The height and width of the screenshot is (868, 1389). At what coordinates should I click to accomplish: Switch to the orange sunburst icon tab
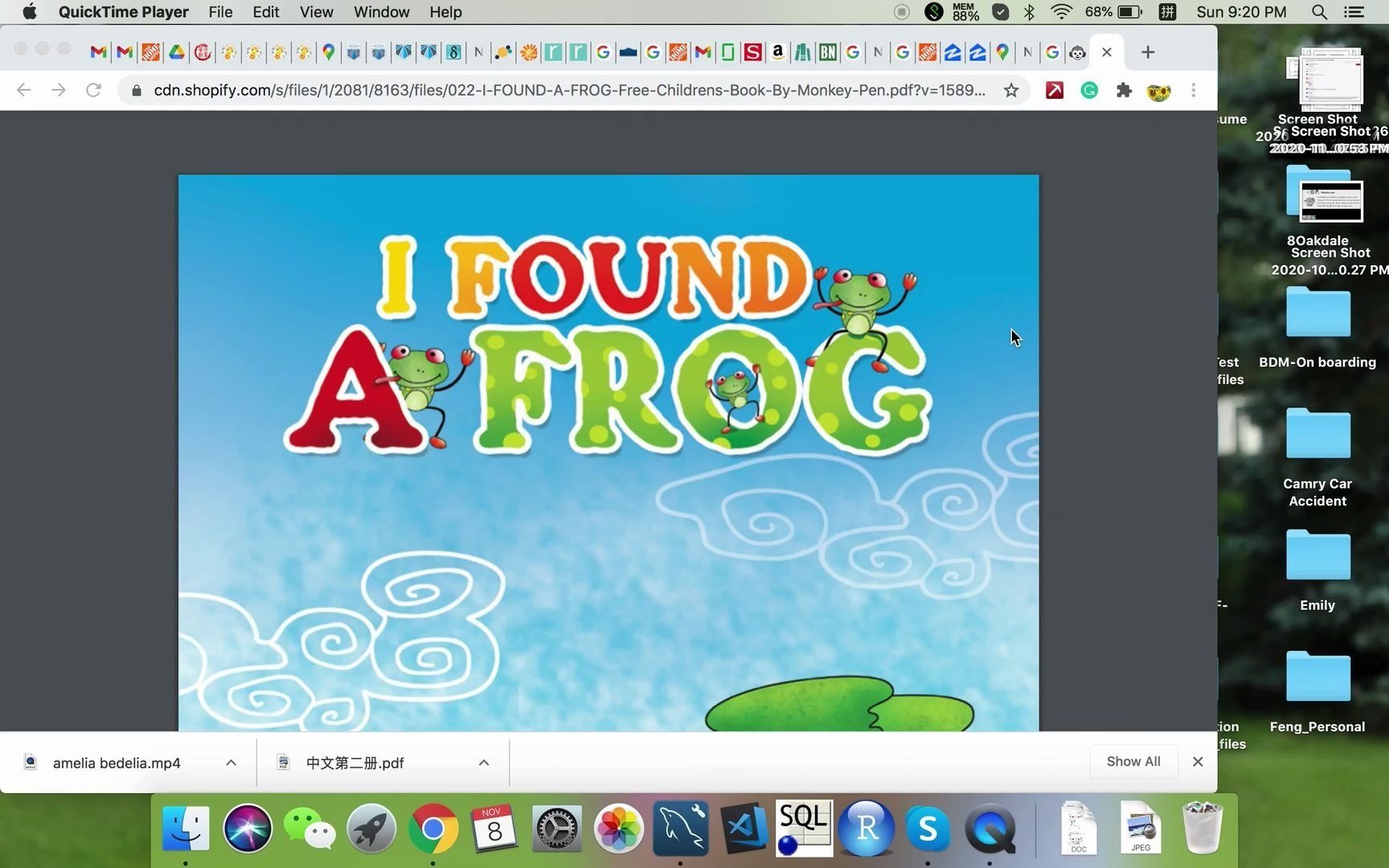tap(528, 52)
